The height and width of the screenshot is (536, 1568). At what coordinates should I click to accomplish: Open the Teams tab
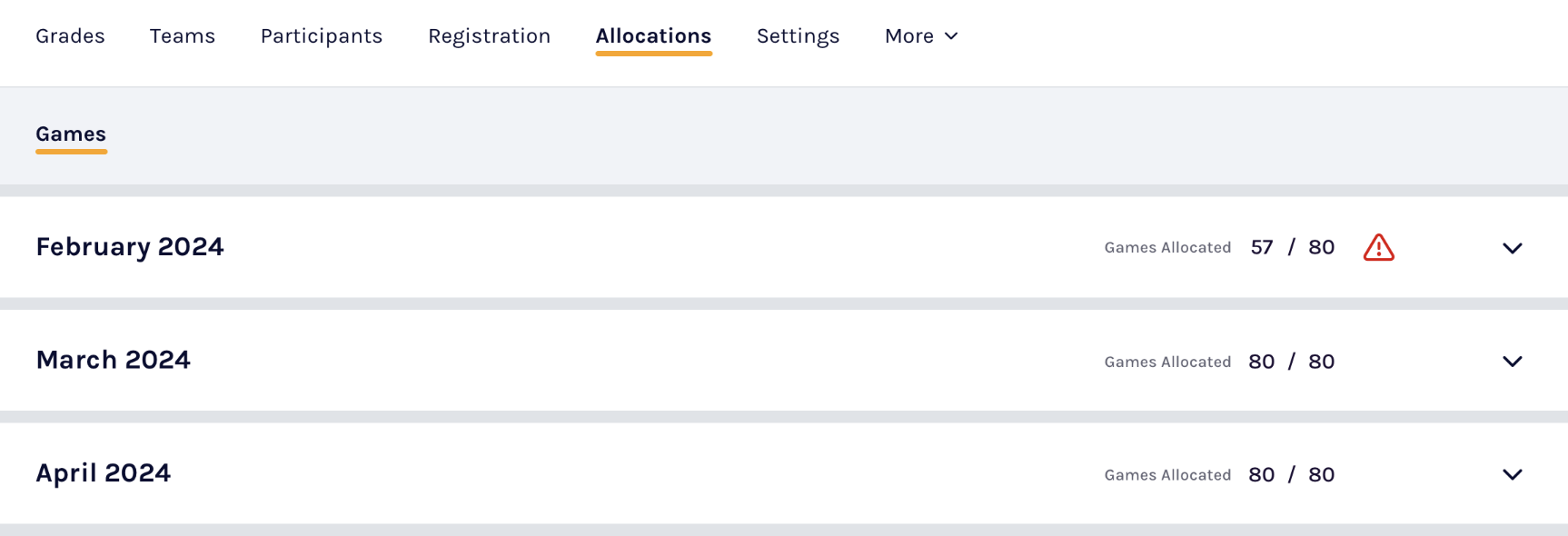[x=183, y=36]
